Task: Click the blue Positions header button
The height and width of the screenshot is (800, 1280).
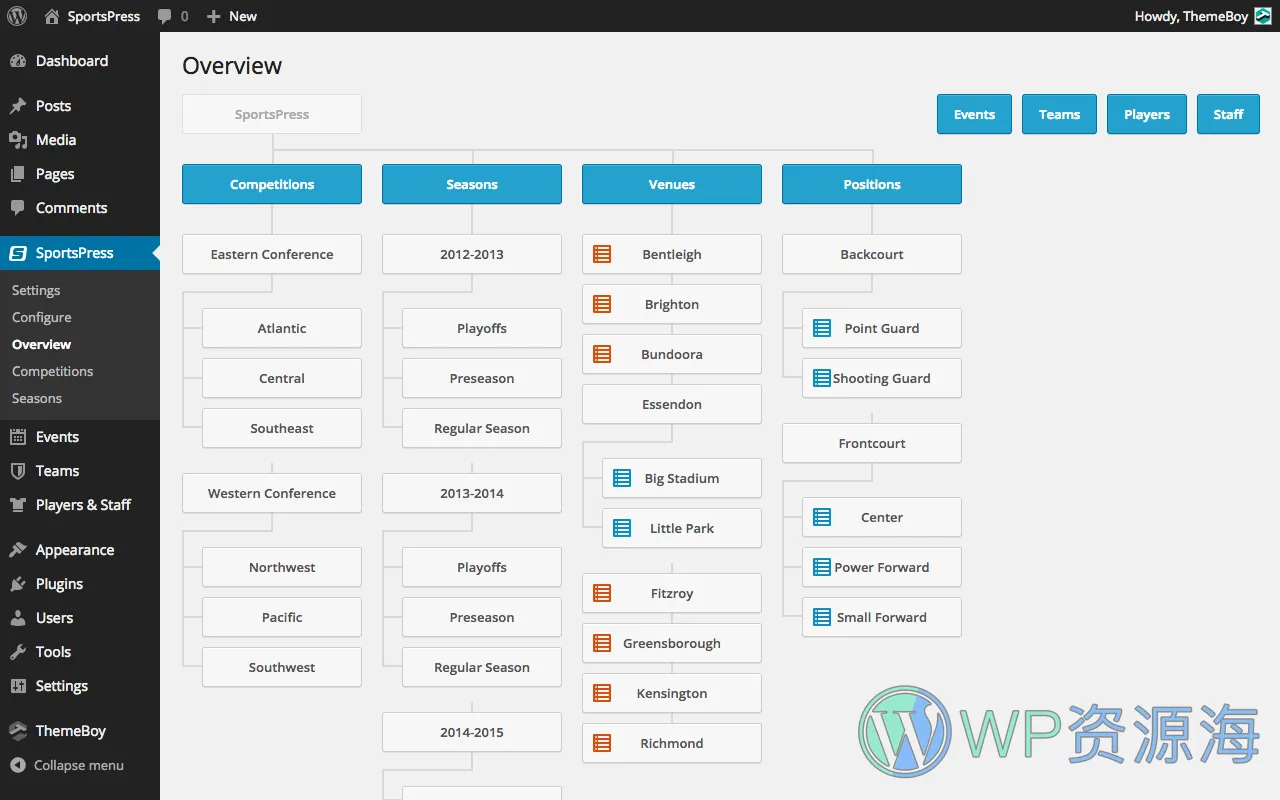Action: 872,184
